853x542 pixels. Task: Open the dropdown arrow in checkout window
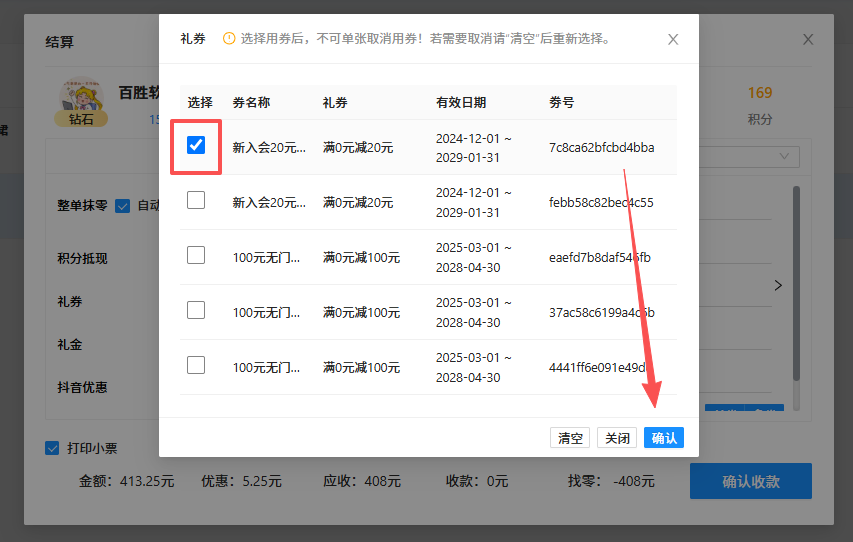[784, 157]
